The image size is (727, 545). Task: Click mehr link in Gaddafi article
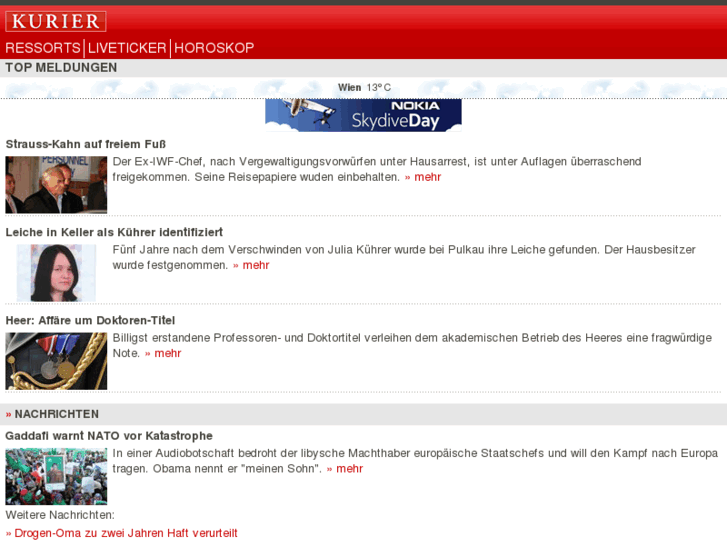[344, 469]
